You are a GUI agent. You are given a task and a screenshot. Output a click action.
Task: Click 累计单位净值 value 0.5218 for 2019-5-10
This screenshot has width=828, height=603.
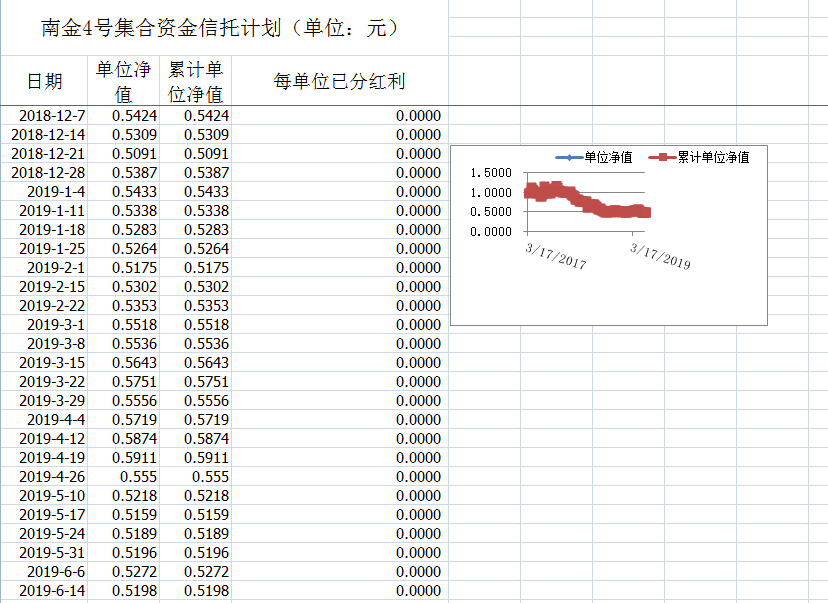tap(195, 496)
